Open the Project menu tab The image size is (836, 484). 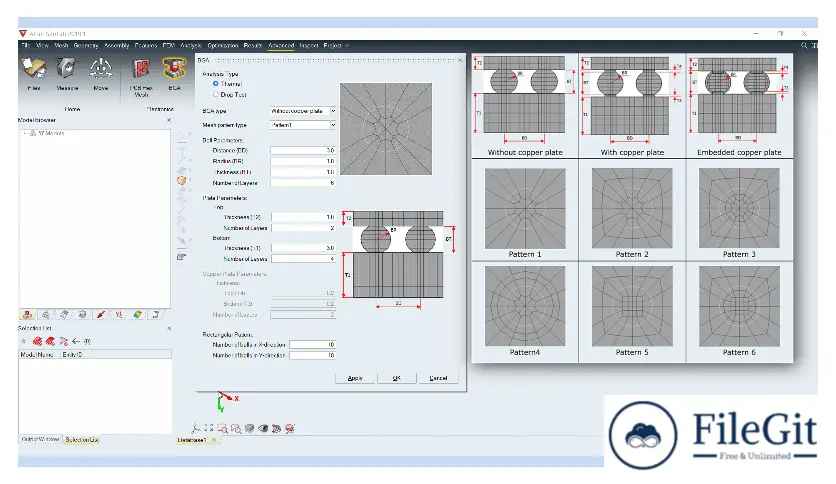pyautogui.click(x=332, y=46)
